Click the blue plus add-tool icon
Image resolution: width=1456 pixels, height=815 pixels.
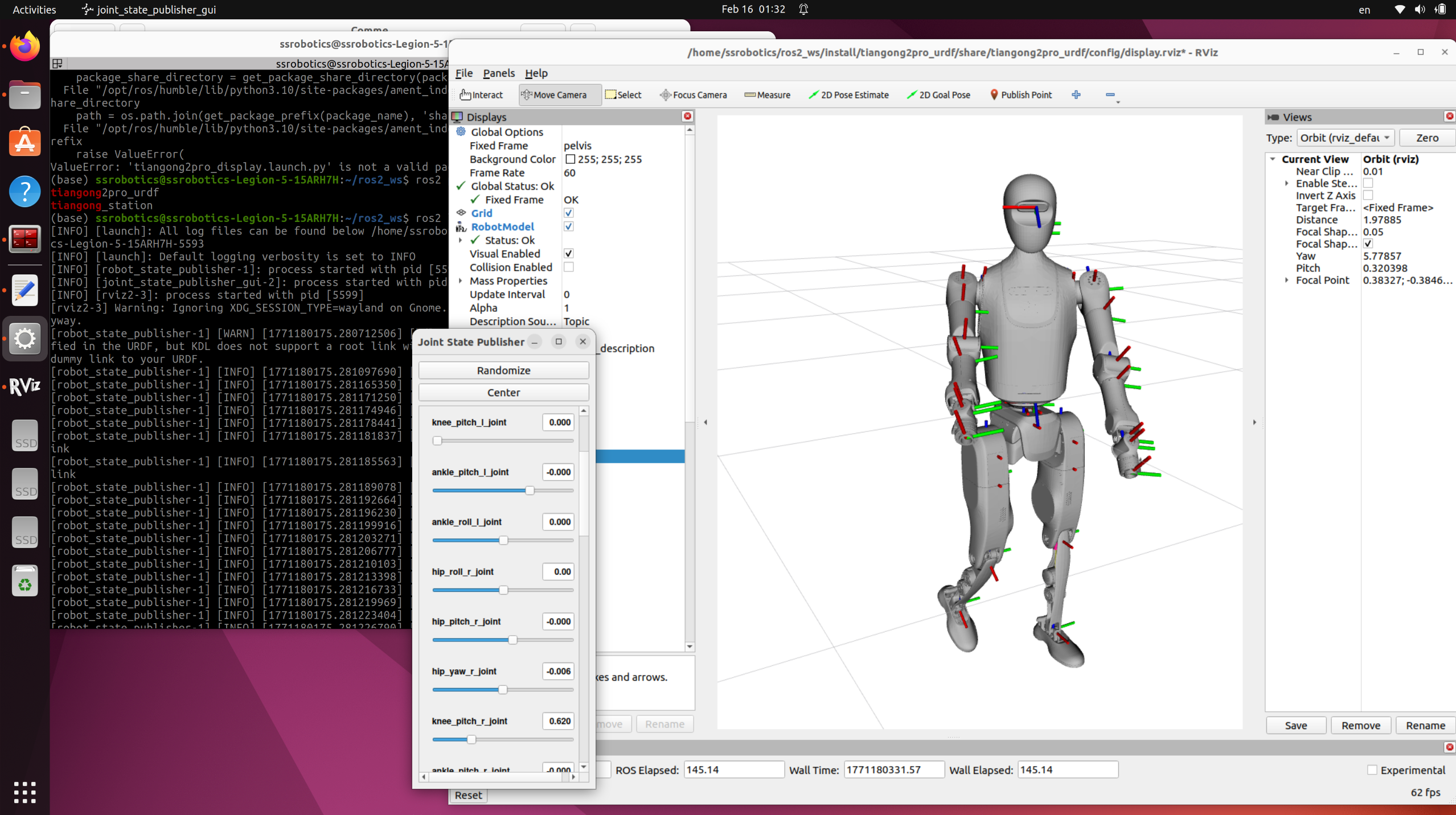pos(1076,95)
